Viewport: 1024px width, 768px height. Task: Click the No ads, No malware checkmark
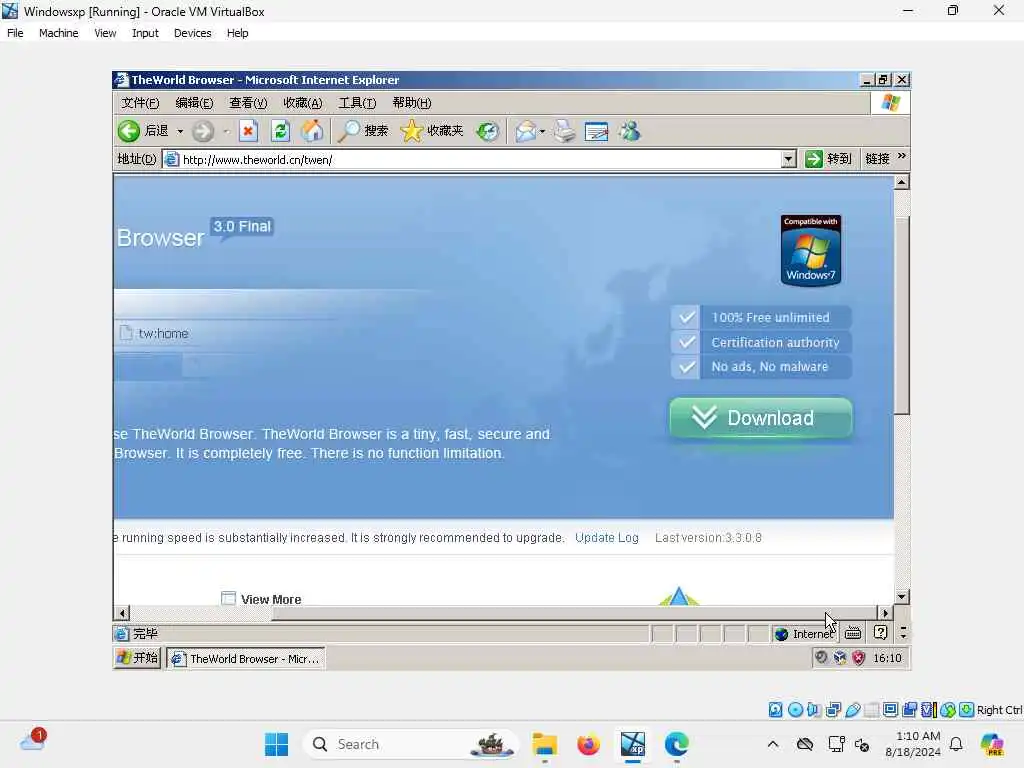tap(686, 367)
